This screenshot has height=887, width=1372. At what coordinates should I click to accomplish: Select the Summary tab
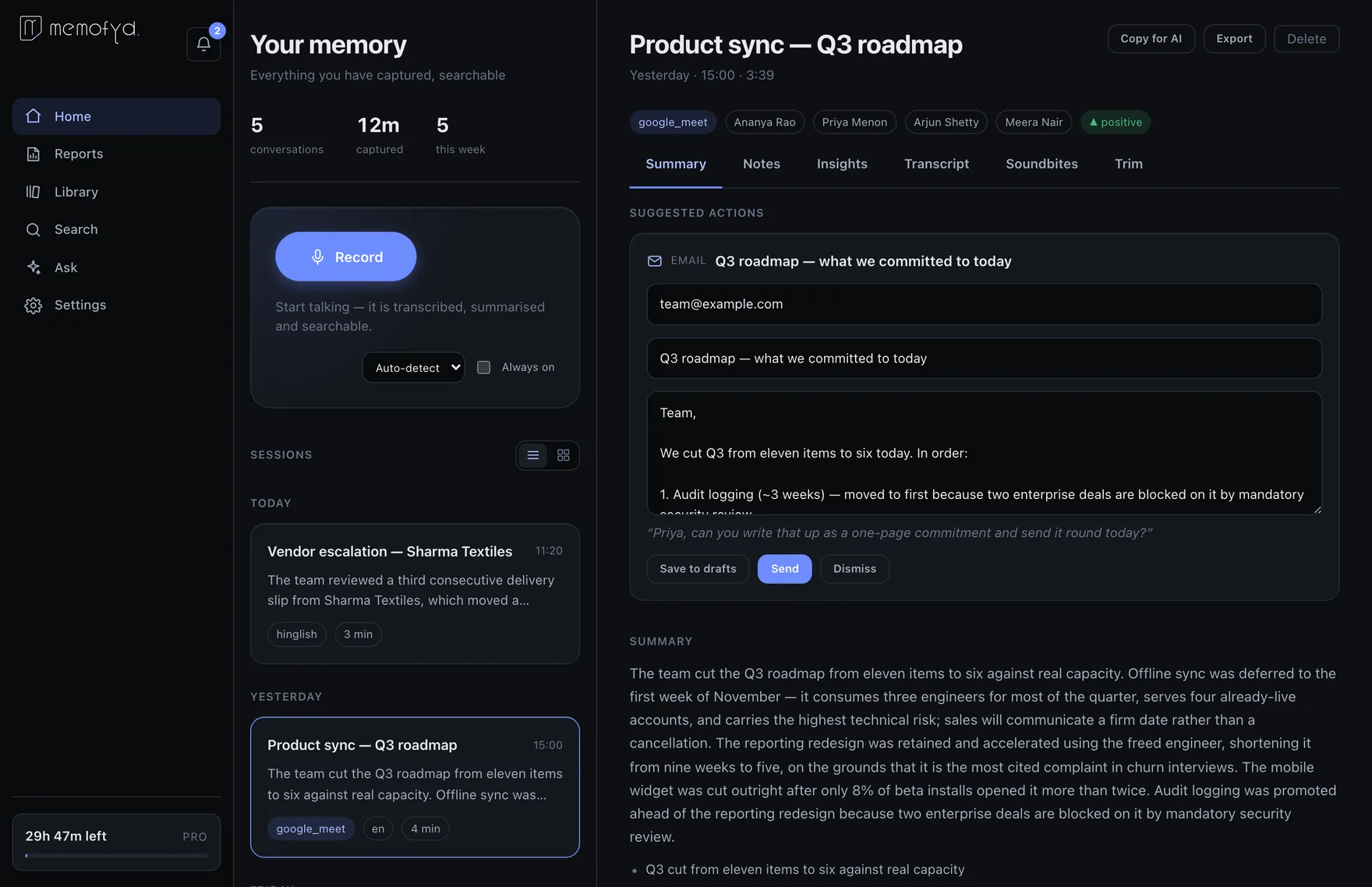(676, 164)
